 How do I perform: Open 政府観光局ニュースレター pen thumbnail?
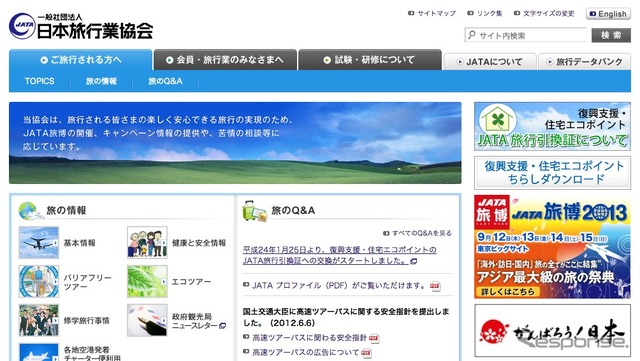147,320
